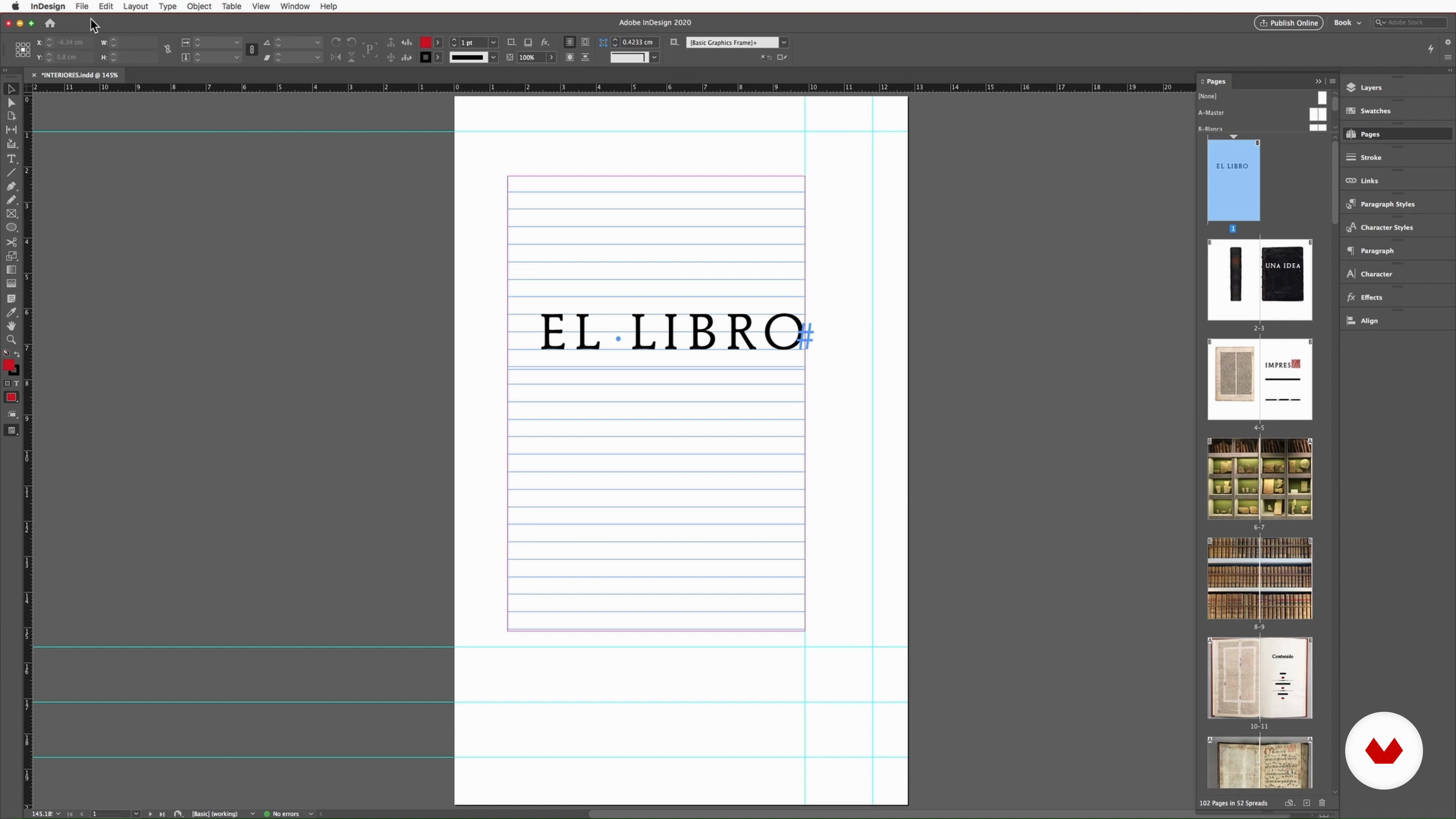1456x819 pixels.
Task: Select the Type tool
Action: tap(11, 159)
